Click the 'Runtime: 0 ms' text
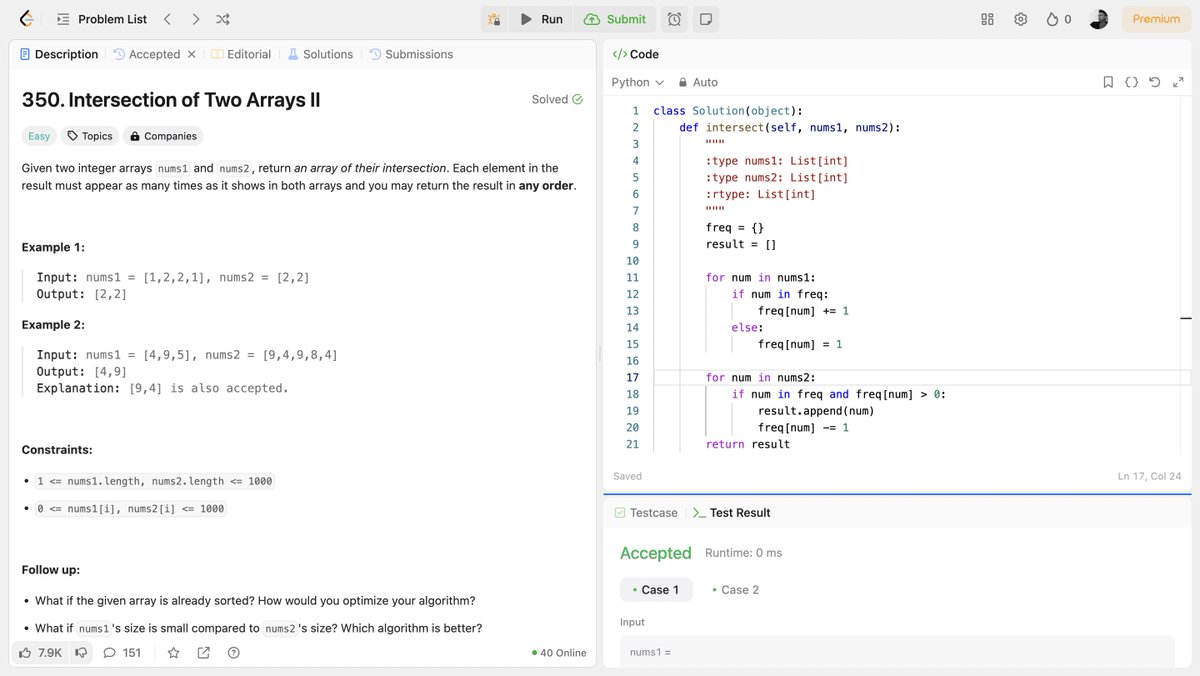 click(743, 553)
